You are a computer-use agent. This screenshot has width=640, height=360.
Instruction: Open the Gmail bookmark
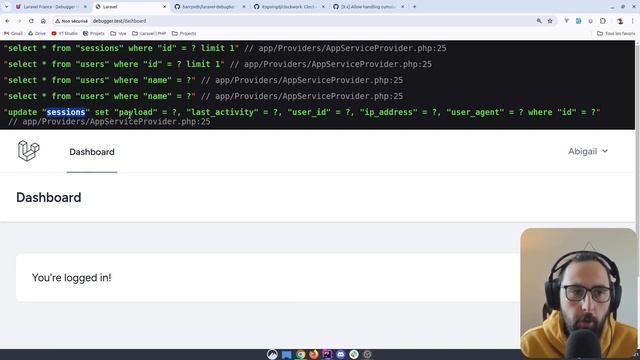13,33
